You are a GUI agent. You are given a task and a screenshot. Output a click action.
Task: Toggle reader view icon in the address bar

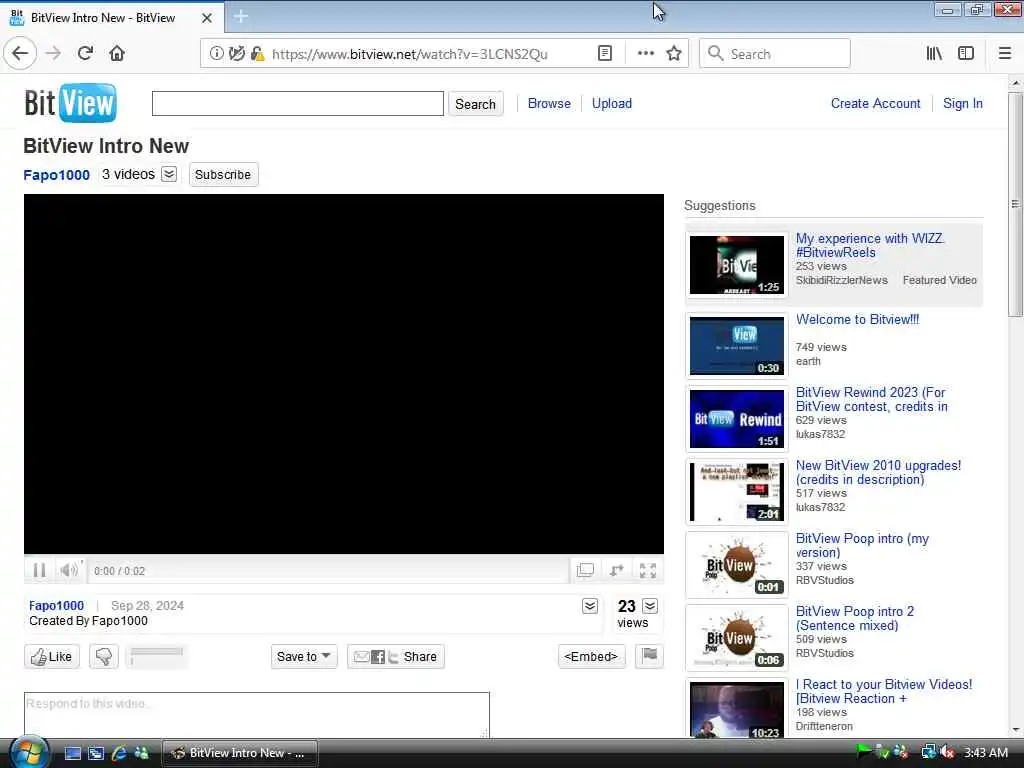605,54
